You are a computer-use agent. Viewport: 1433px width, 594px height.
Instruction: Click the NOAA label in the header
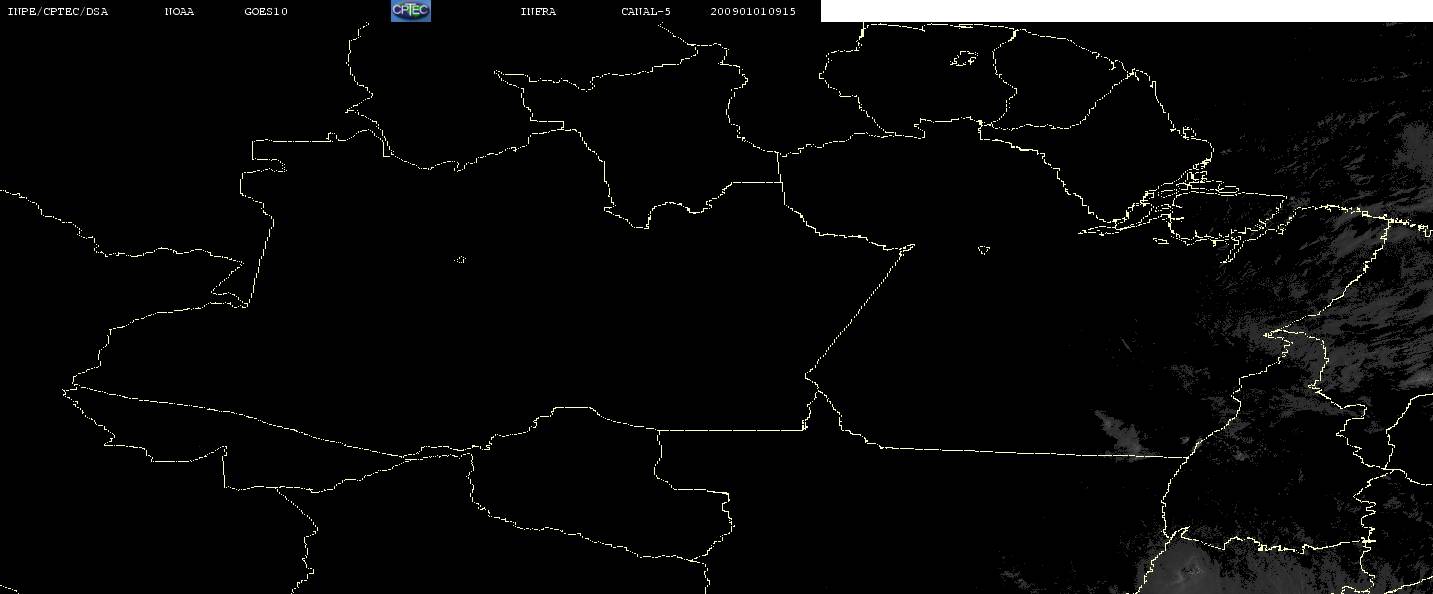(179, 12)
